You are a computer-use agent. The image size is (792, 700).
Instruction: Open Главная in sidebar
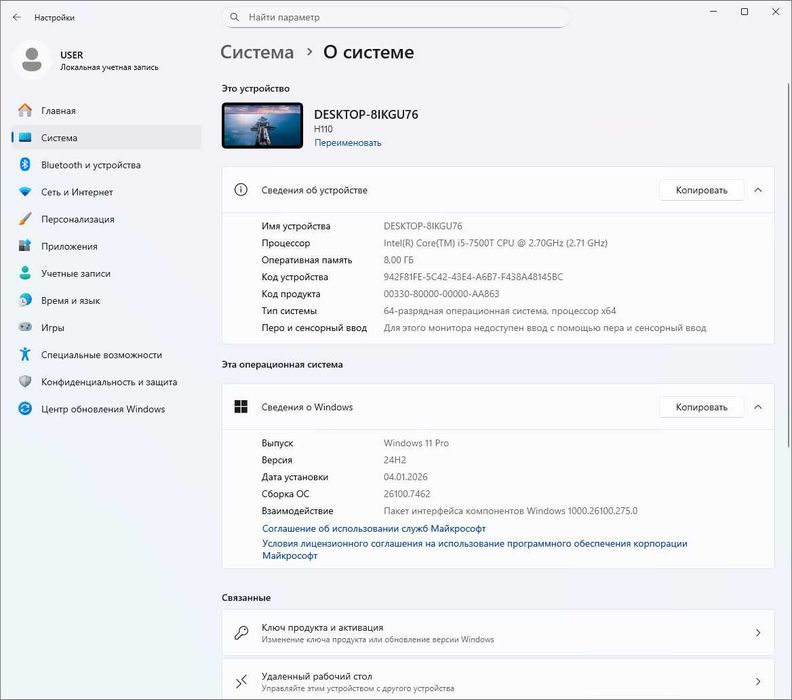pyautogui.click(x=107, y=110)
